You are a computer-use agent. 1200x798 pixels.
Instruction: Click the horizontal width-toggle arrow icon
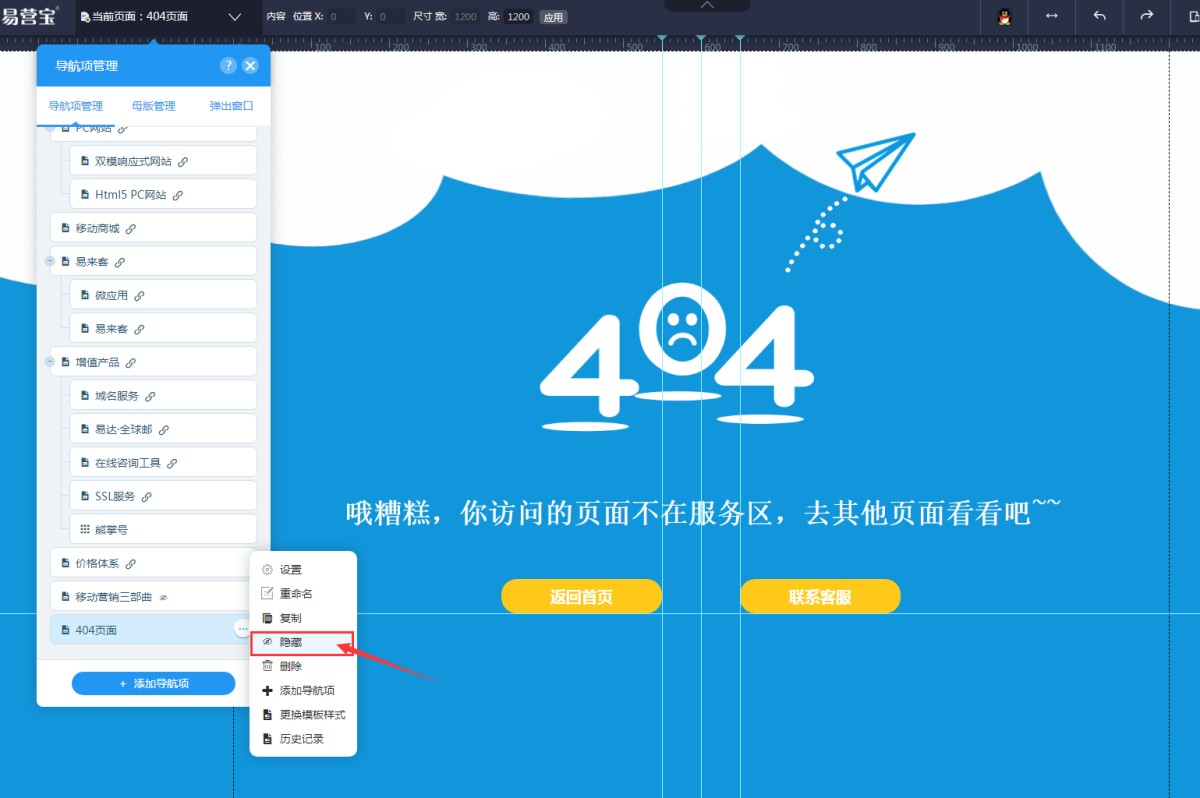(1052, 16)
